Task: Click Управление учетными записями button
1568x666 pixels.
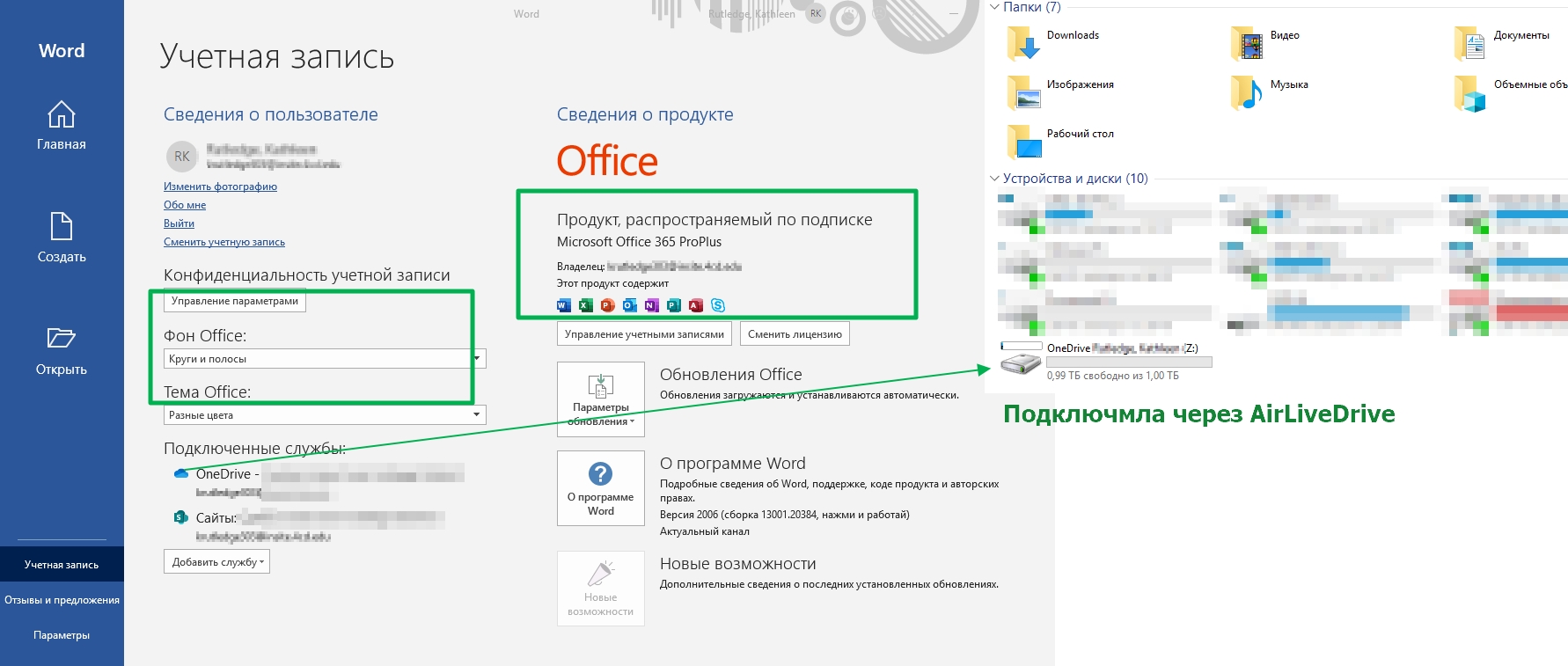Action: click(644, 334)
